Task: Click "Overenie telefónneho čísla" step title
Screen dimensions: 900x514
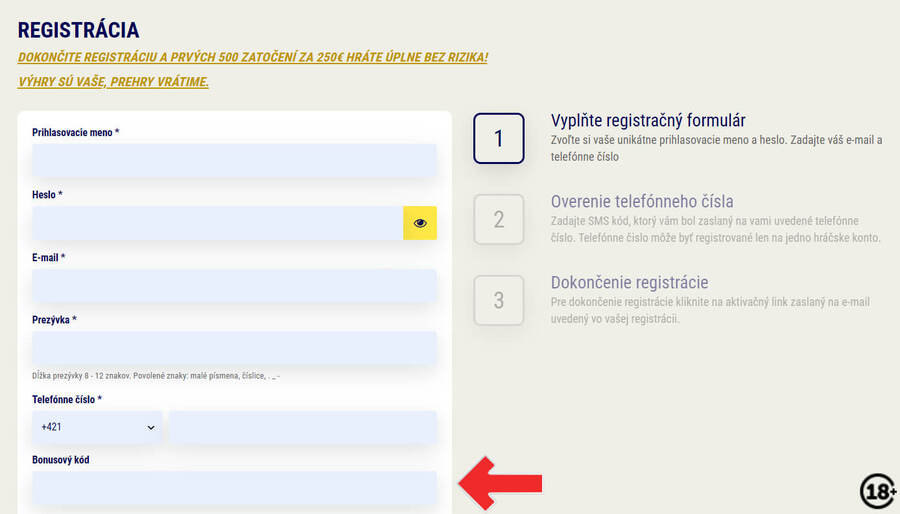Action: 642,201
